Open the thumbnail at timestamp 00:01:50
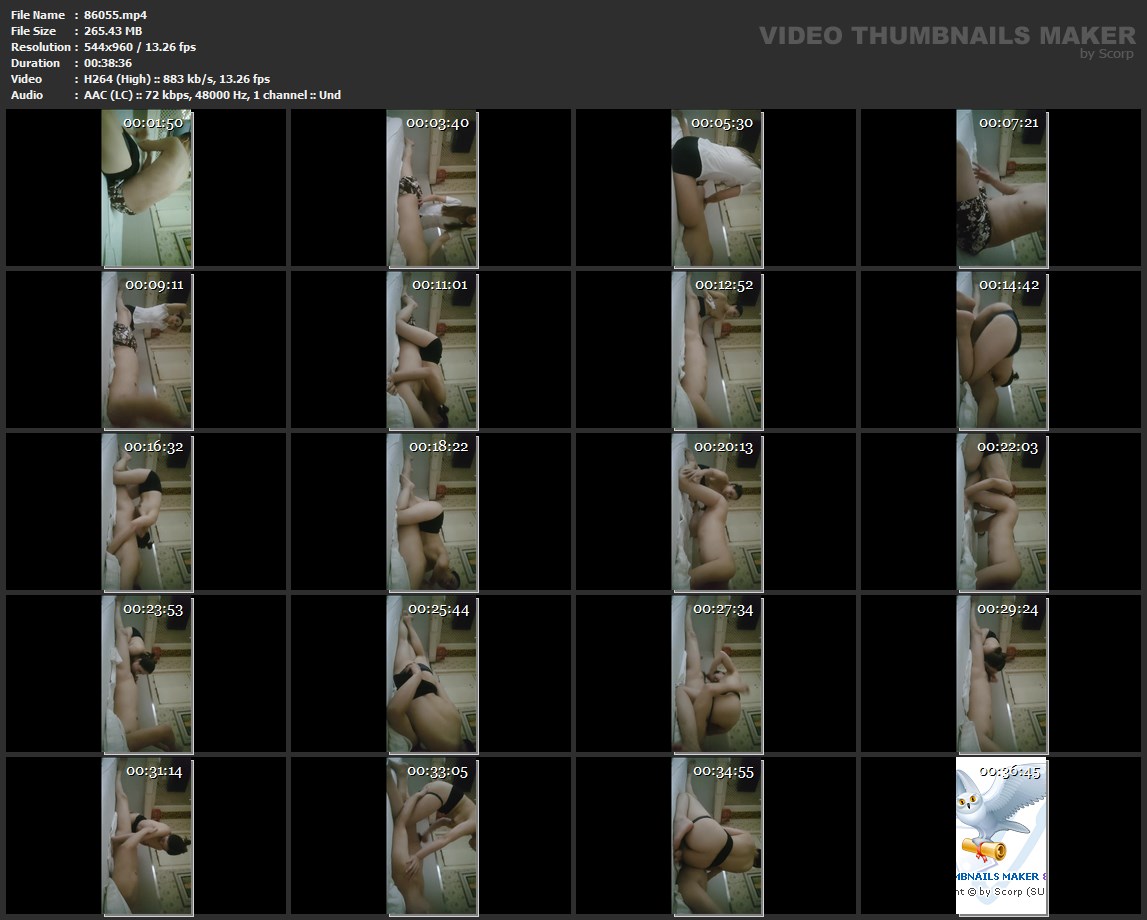Image resolution: width=1147 pixels, height=920 pixels. [147, 188]
